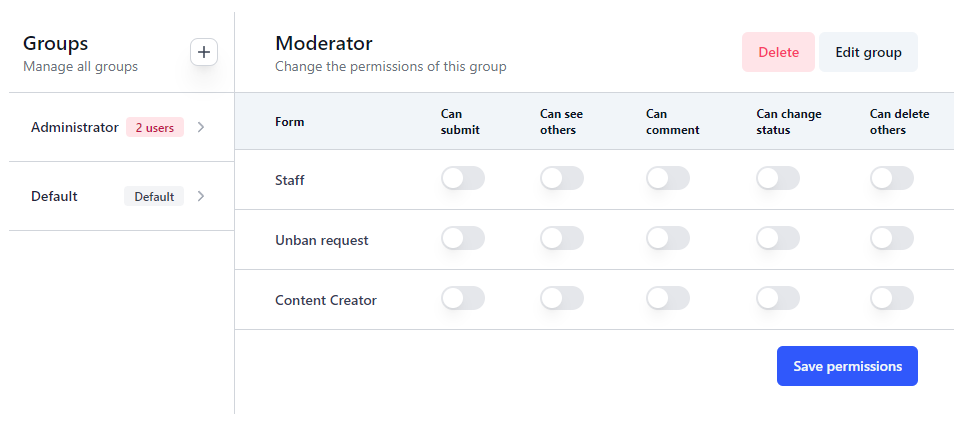The height and width of the screenshot is (425, 963).
Task: Expand the Default group chevron
Action: [201, 196]
